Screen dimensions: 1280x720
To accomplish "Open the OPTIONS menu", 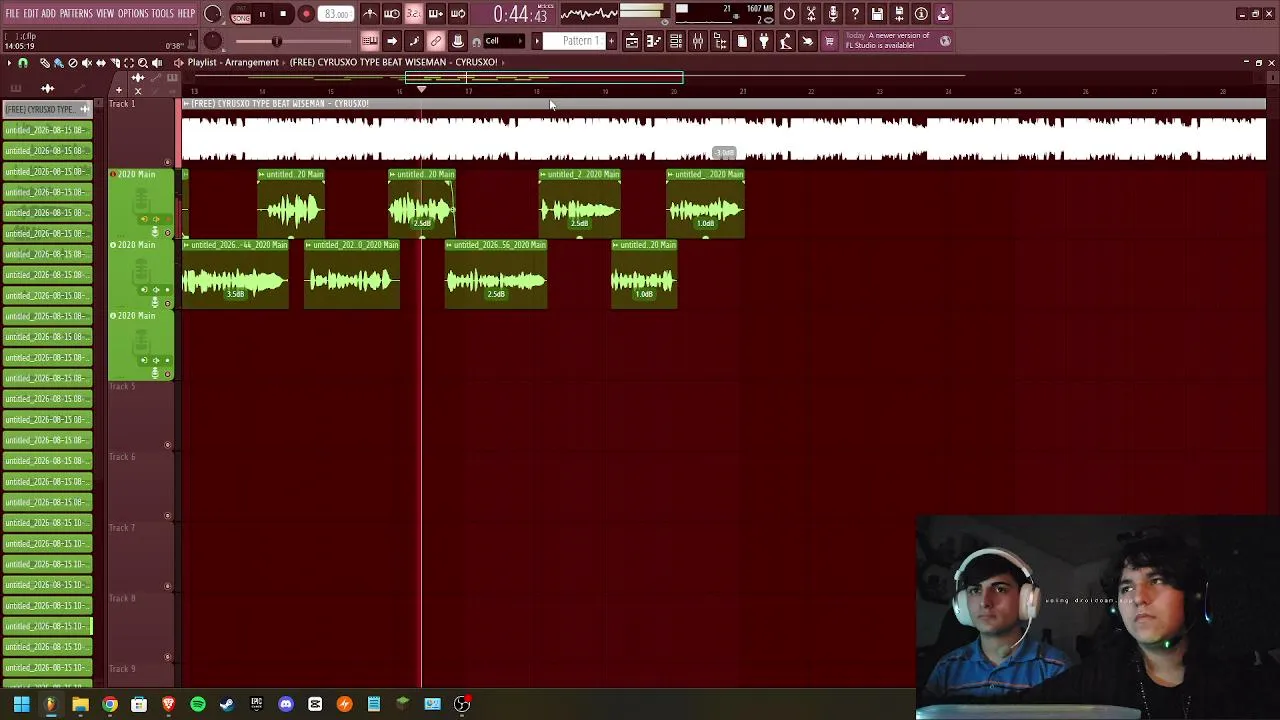I will click(133, 14).
